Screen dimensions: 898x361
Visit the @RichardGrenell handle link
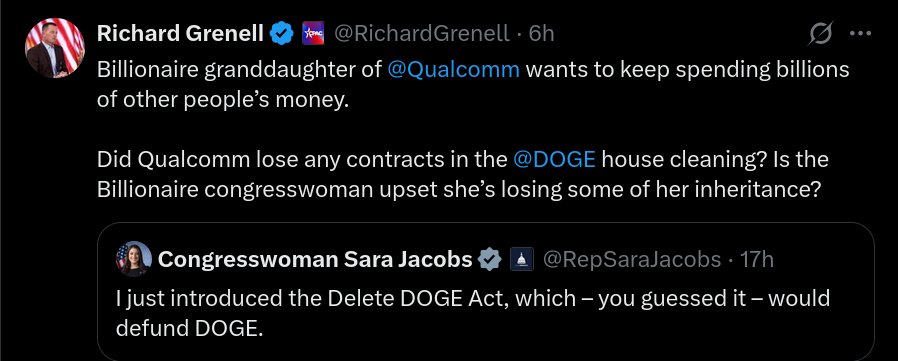[421, 34]
